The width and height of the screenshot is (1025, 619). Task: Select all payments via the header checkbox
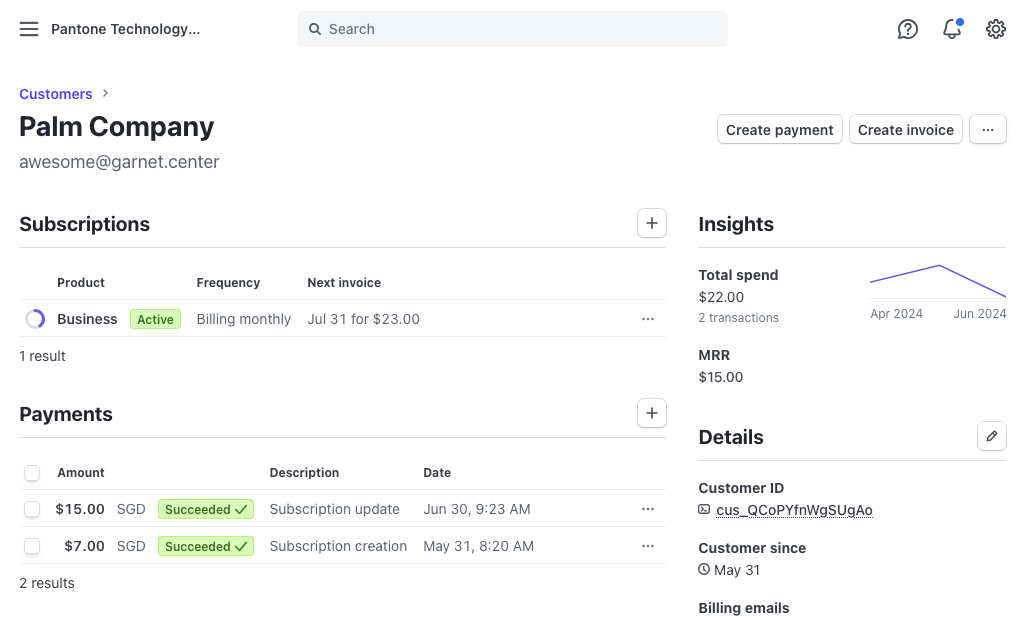click(x=32, y=472)
